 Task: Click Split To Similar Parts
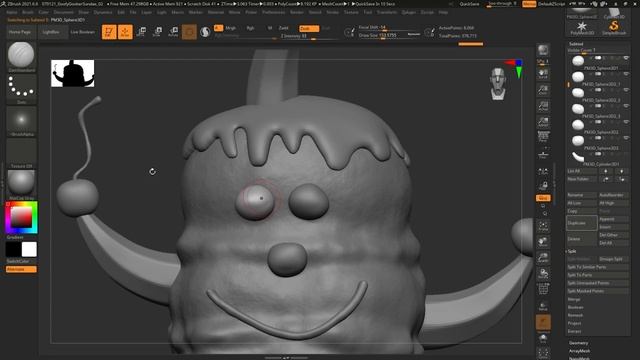pos(598,267)
